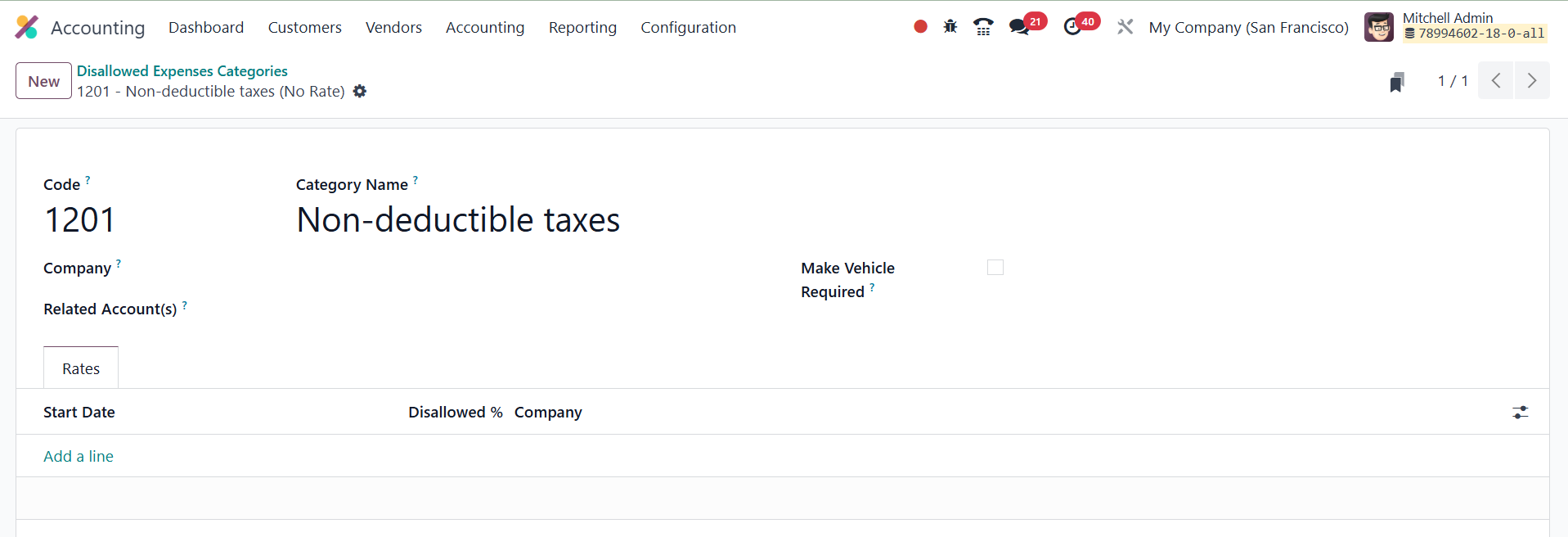
Task: Click the Odoo Accounting app logo
Action: [x=27, y=27]
